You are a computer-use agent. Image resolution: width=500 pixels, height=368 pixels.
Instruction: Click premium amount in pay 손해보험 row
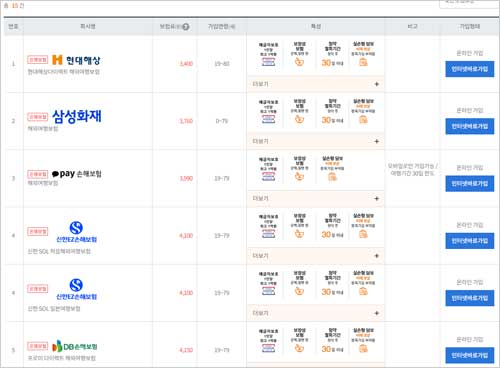pyautogui.click(x=186, y=178)
